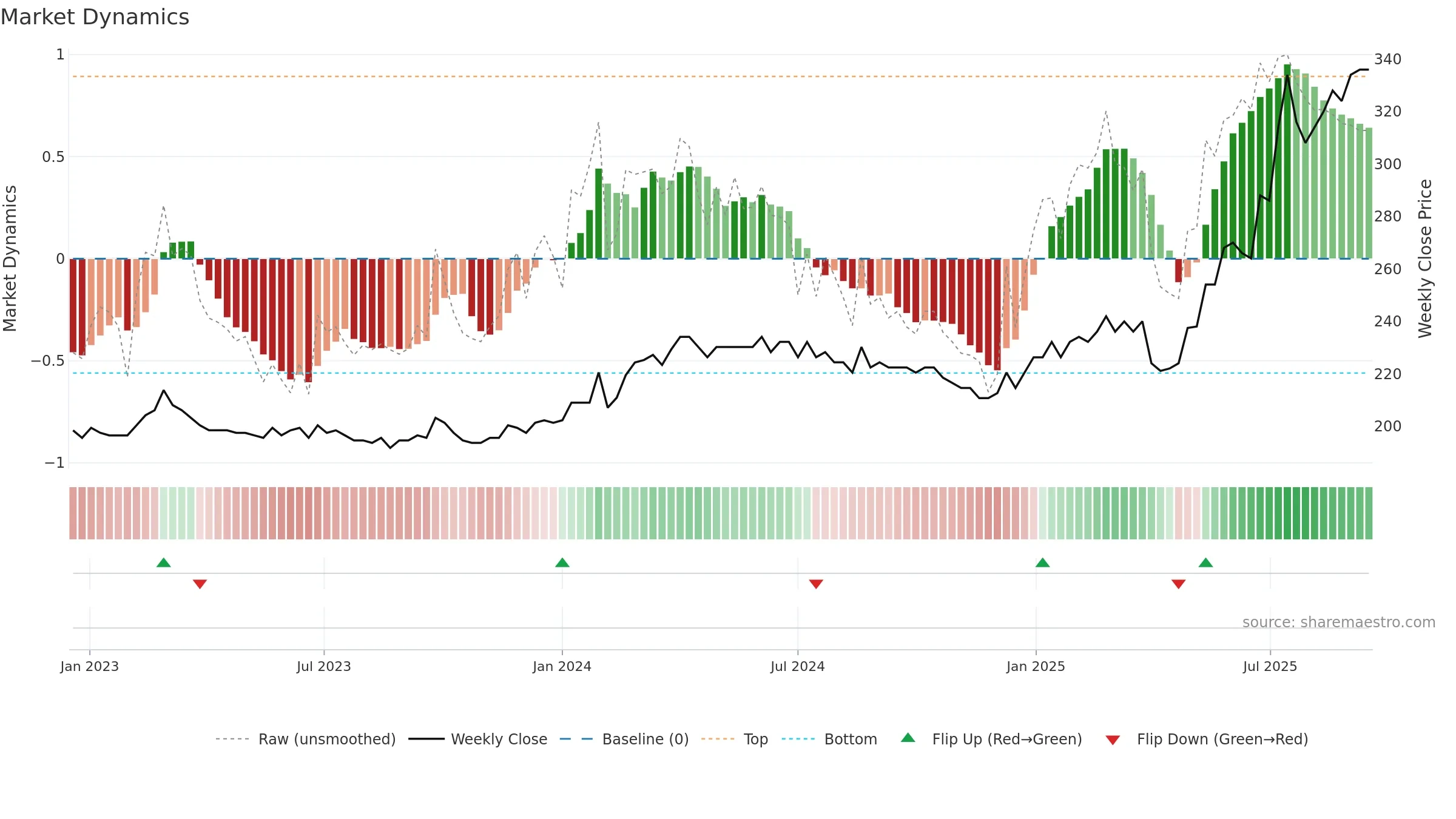
Task: Click the 240 price axis label
Action: (x=1388, y=322)
